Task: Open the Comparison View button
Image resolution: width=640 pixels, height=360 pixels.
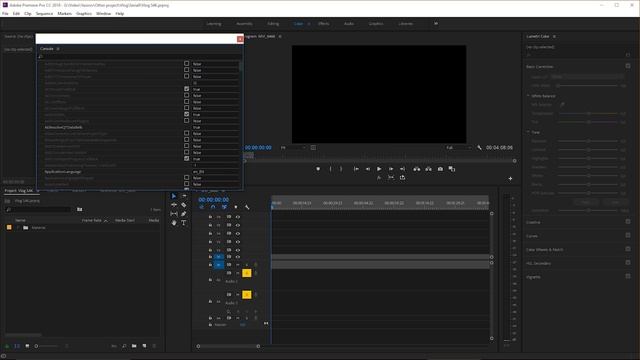Action: coord(452,169)
